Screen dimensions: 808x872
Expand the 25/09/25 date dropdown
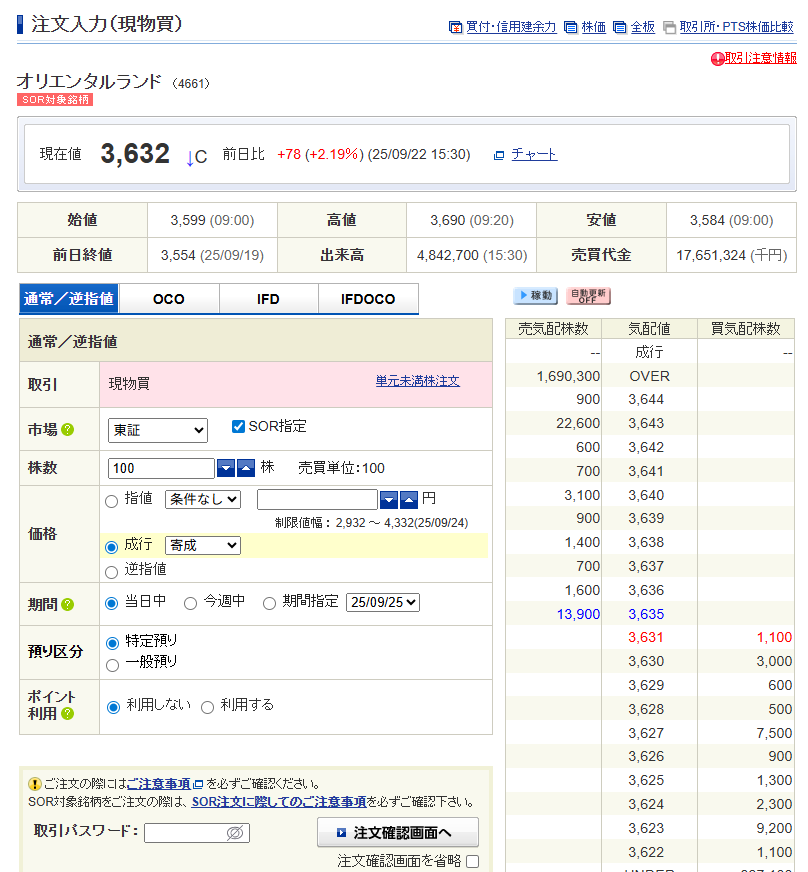point(382,602)
